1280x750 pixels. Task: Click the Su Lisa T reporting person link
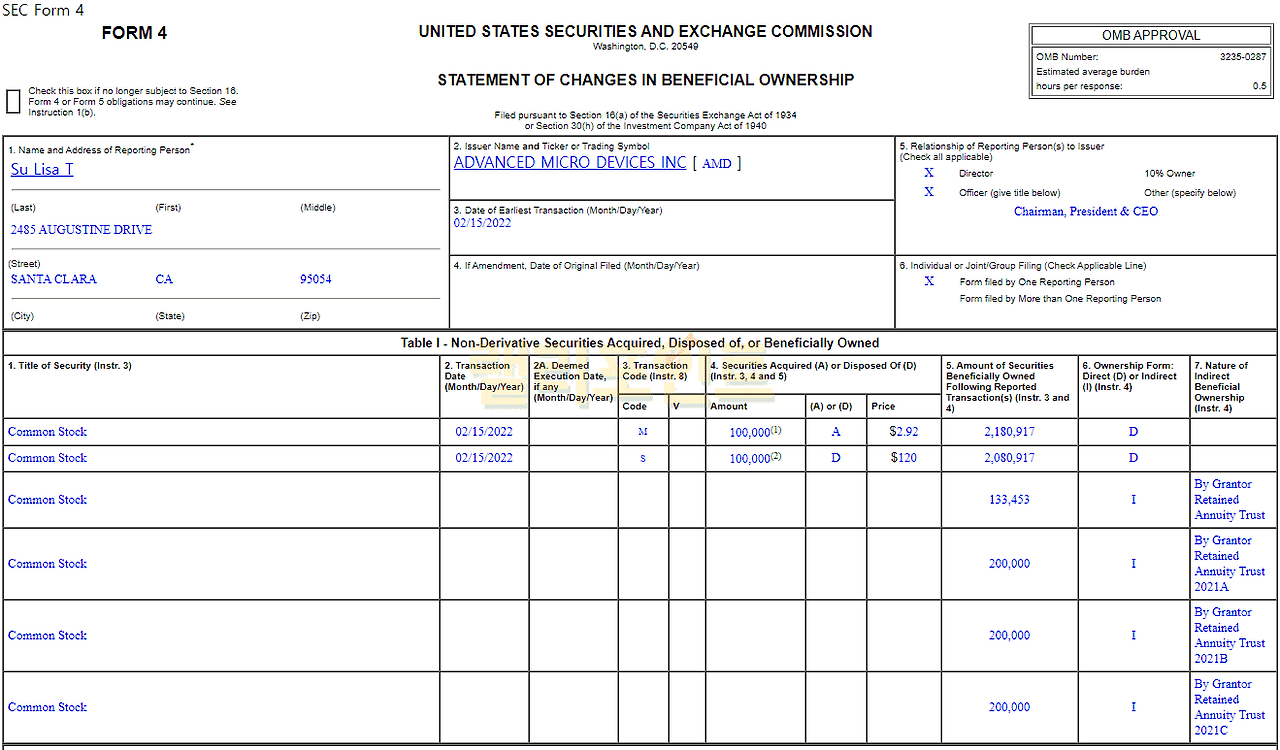(x=42, y=169)
